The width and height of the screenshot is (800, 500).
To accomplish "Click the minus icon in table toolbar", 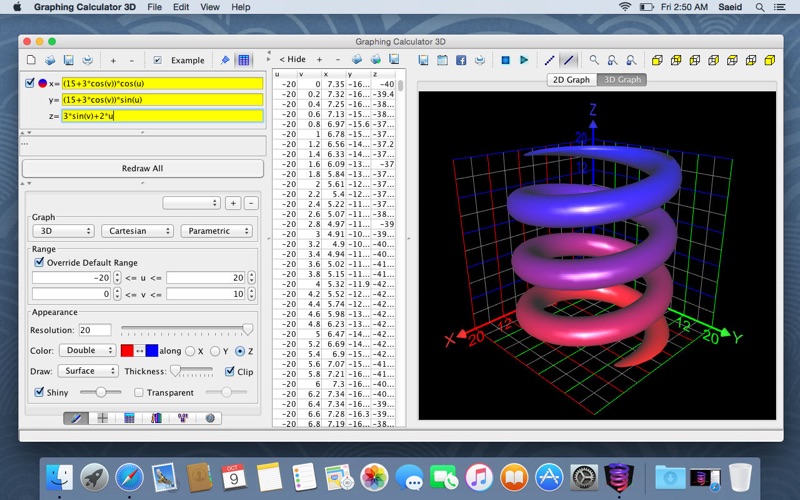I will (x=337, y=60).
